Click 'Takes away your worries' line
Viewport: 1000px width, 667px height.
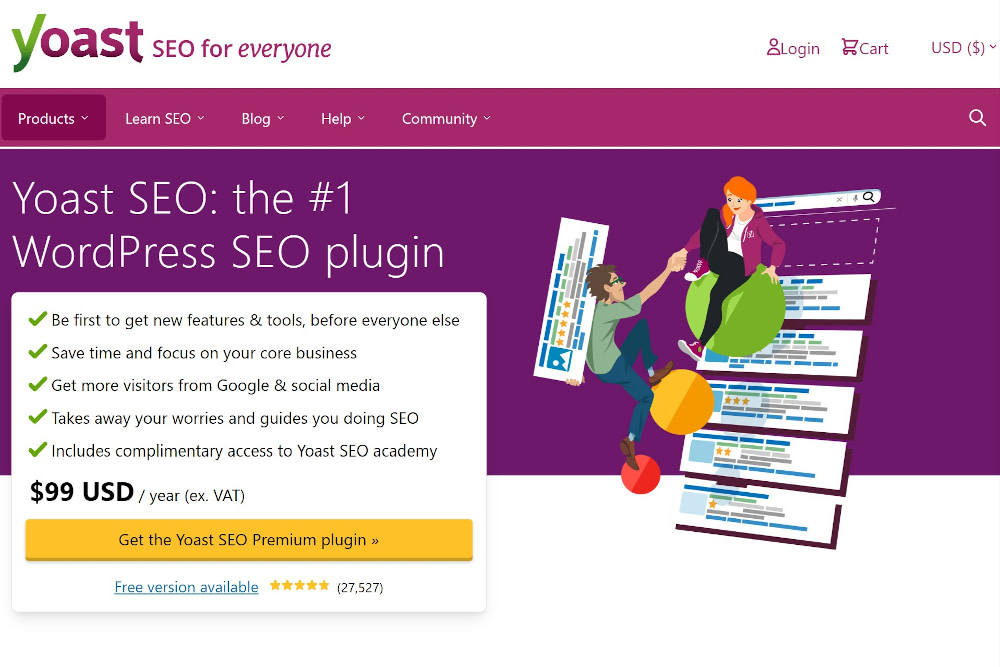[235, 418]
